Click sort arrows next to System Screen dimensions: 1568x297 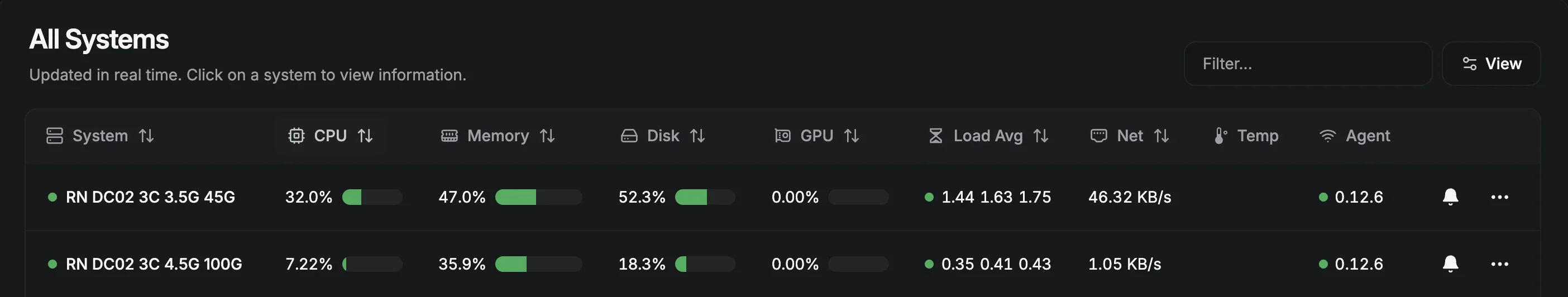coord(146,136)
